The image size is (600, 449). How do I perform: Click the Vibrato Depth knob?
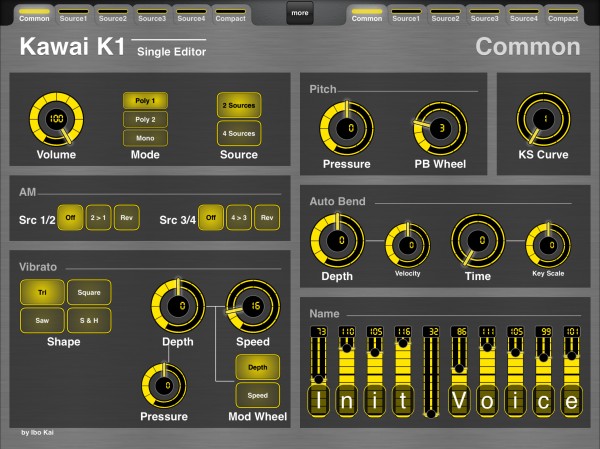[x=178, y=306]
